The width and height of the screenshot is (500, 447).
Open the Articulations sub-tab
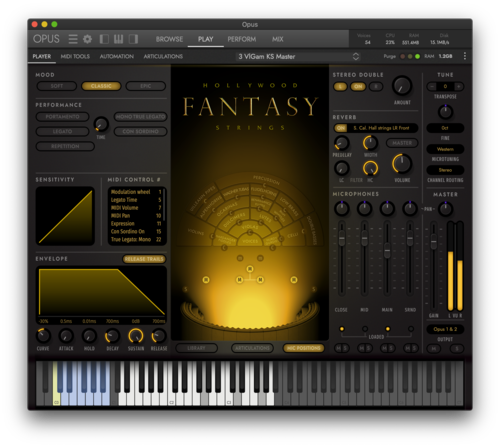tap(163, 56)
